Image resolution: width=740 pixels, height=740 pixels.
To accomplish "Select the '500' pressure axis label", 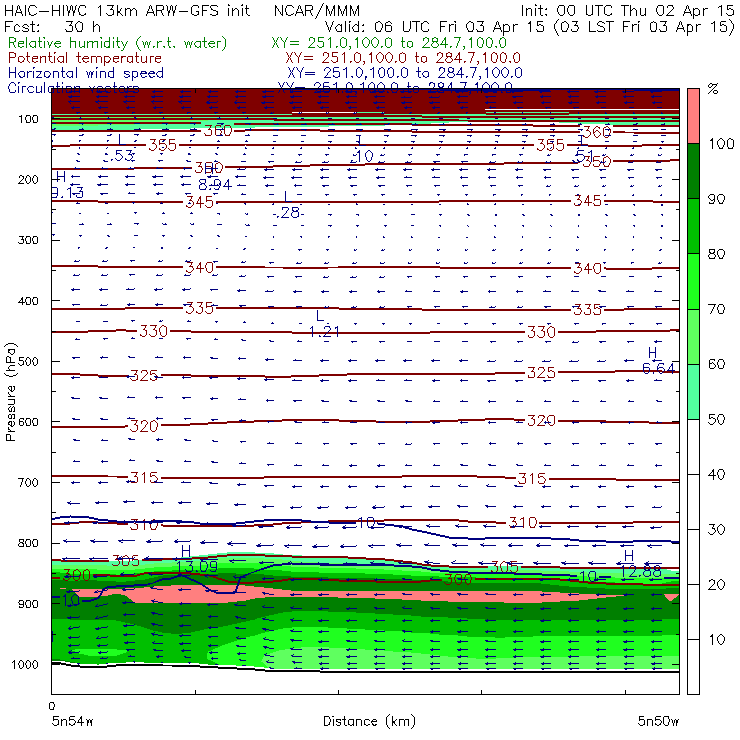I will click(x=28, y=361).
